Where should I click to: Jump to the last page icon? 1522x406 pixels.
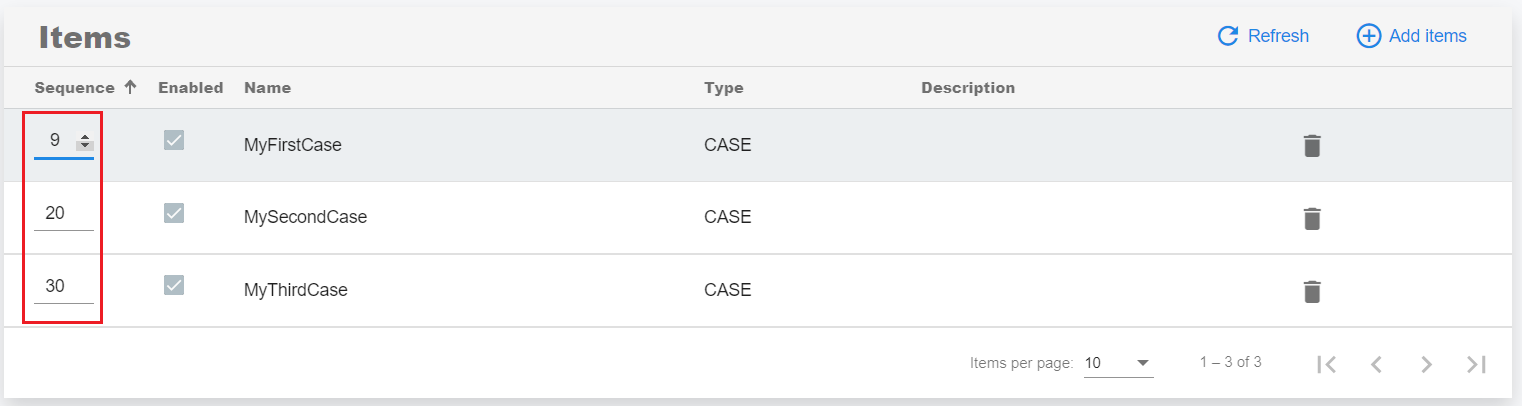pos(1476,364)
